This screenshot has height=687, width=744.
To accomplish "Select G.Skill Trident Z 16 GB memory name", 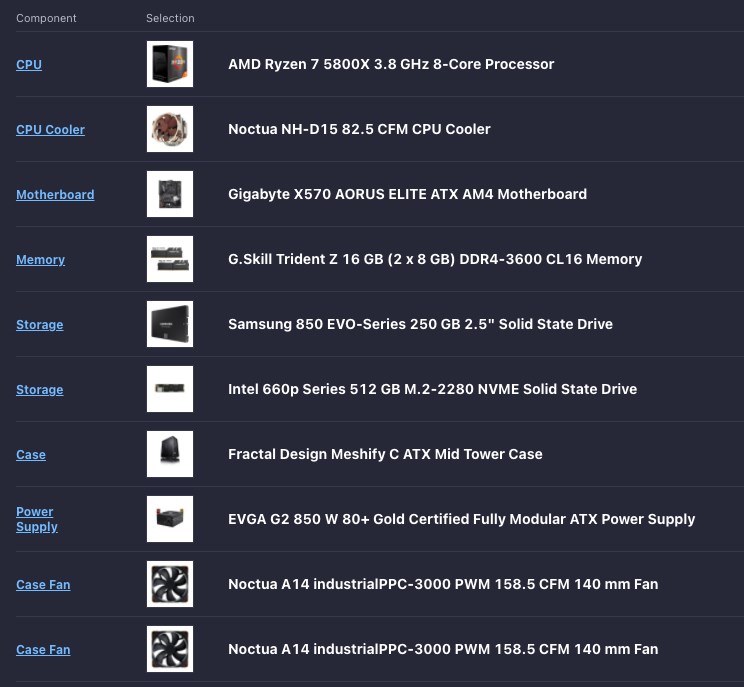I will (435, 259).
